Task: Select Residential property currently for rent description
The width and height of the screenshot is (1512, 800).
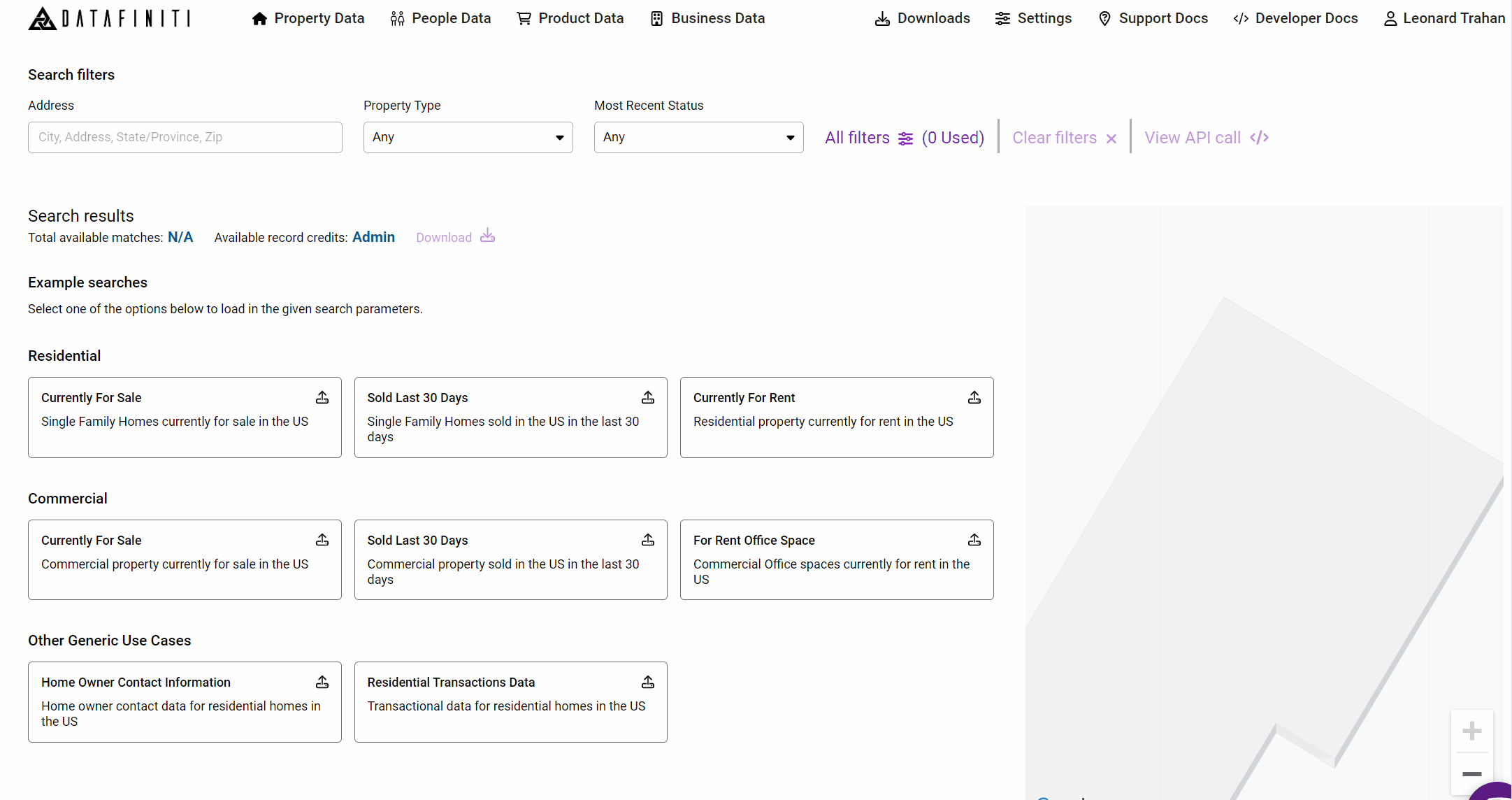Action: [823, 422]
